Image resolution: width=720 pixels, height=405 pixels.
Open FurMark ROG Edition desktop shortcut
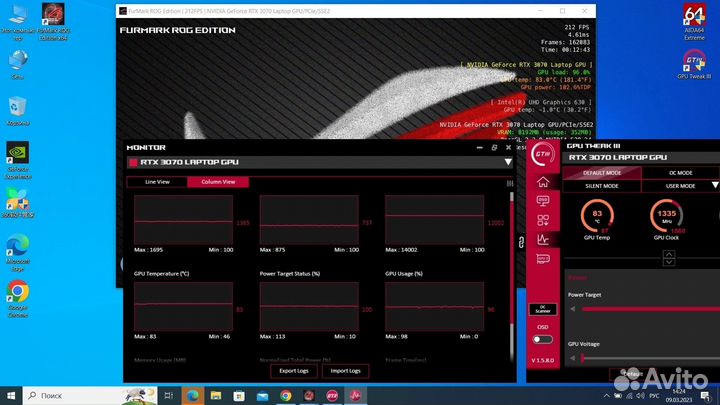(53, 22)
